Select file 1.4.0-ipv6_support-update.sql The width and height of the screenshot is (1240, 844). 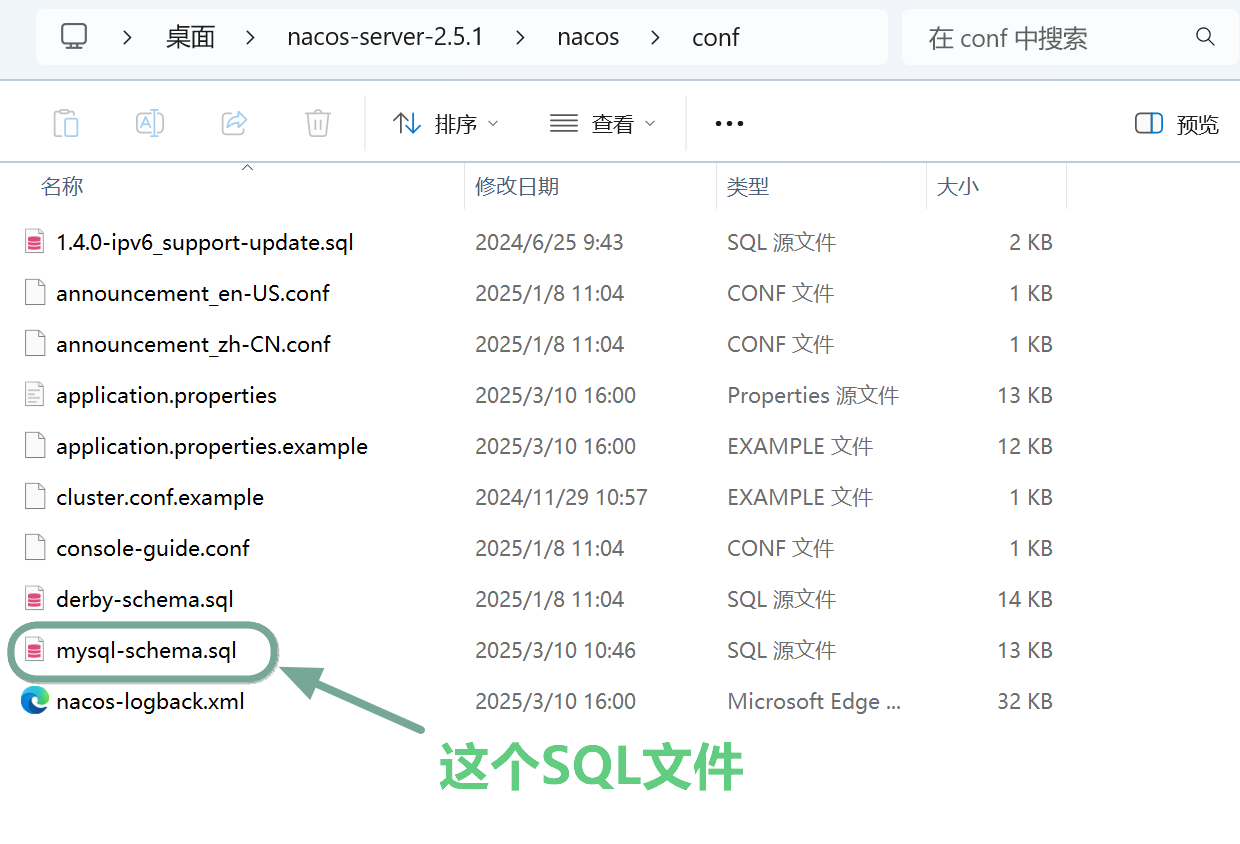coord(204,242)
